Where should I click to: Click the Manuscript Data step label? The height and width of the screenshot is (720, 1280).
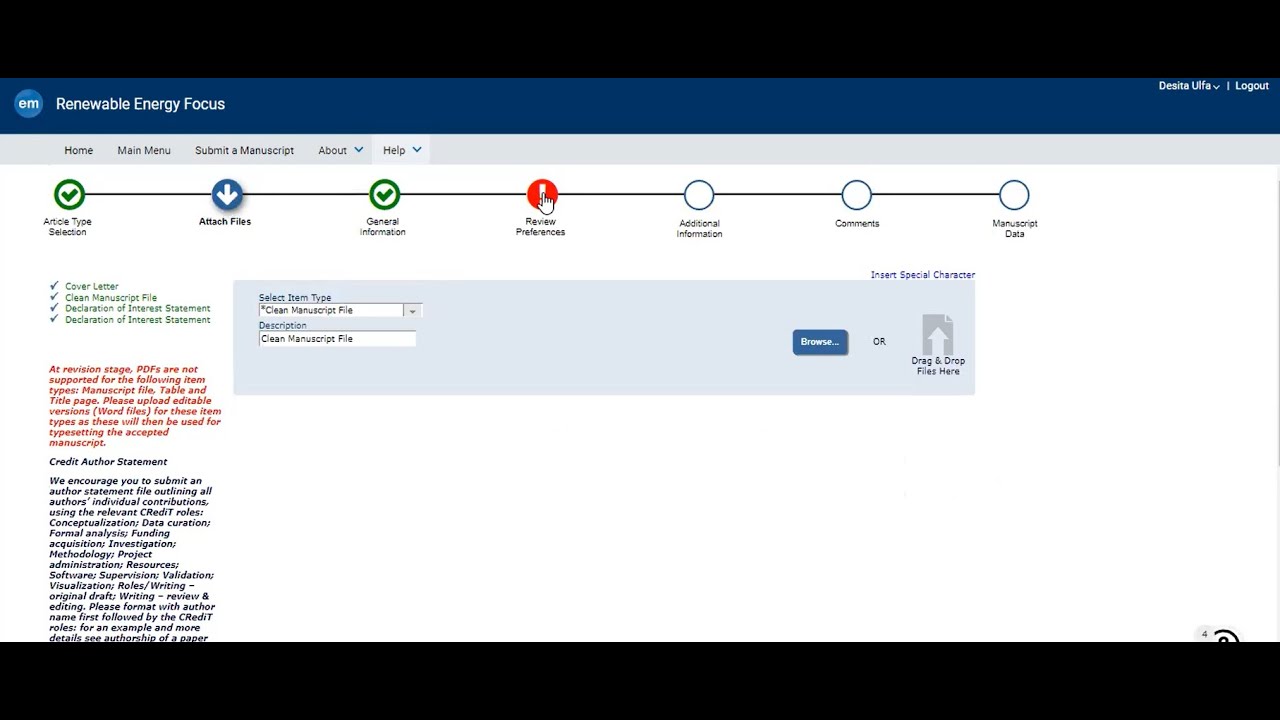click(x=1015, y=229)
